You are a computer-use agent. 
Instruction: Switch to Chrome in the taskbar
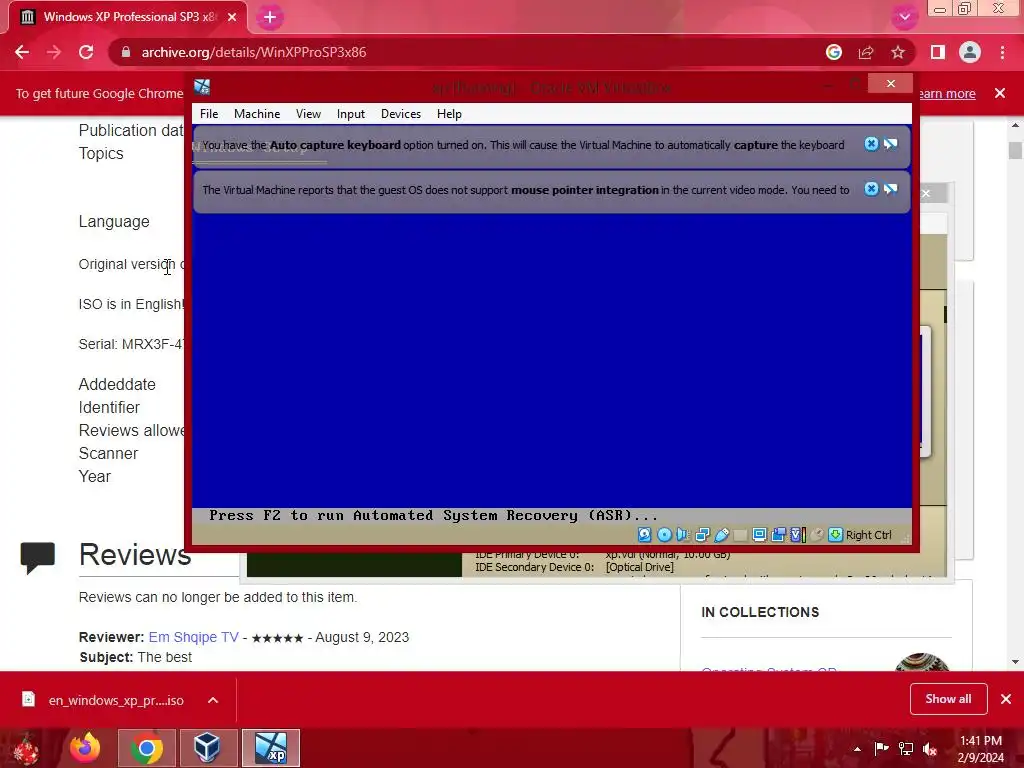click(x=147, y=748)
